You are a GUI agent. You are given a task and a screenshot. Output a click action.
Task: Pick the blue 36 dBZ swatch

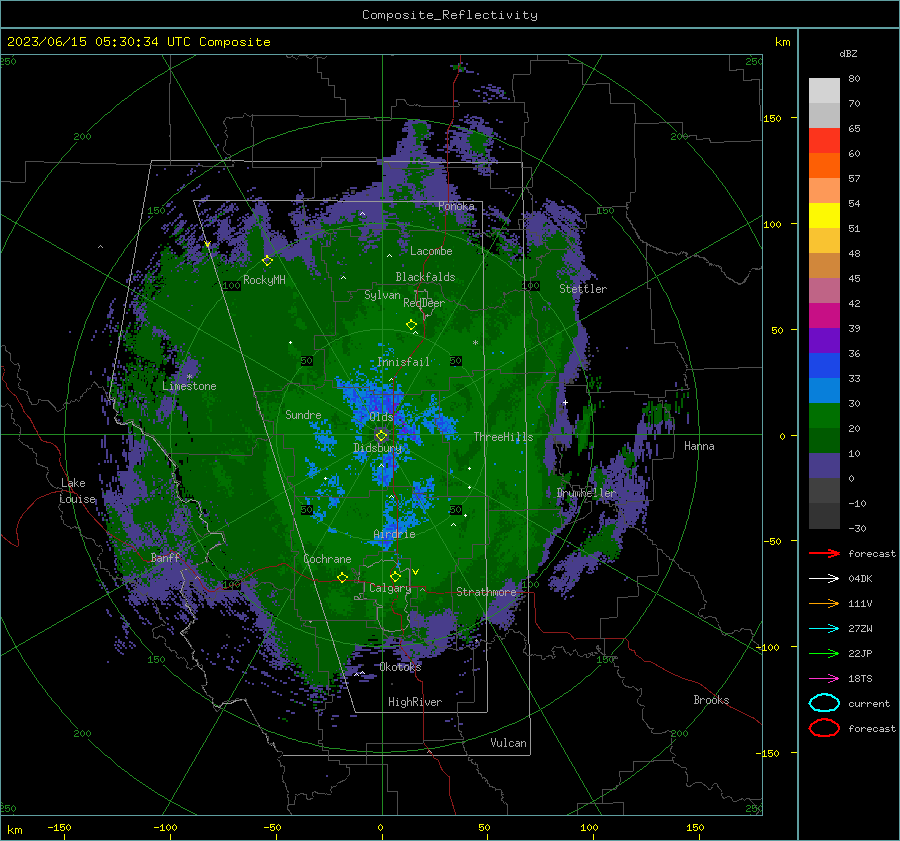pyautogui.click(x=824, y=365)
